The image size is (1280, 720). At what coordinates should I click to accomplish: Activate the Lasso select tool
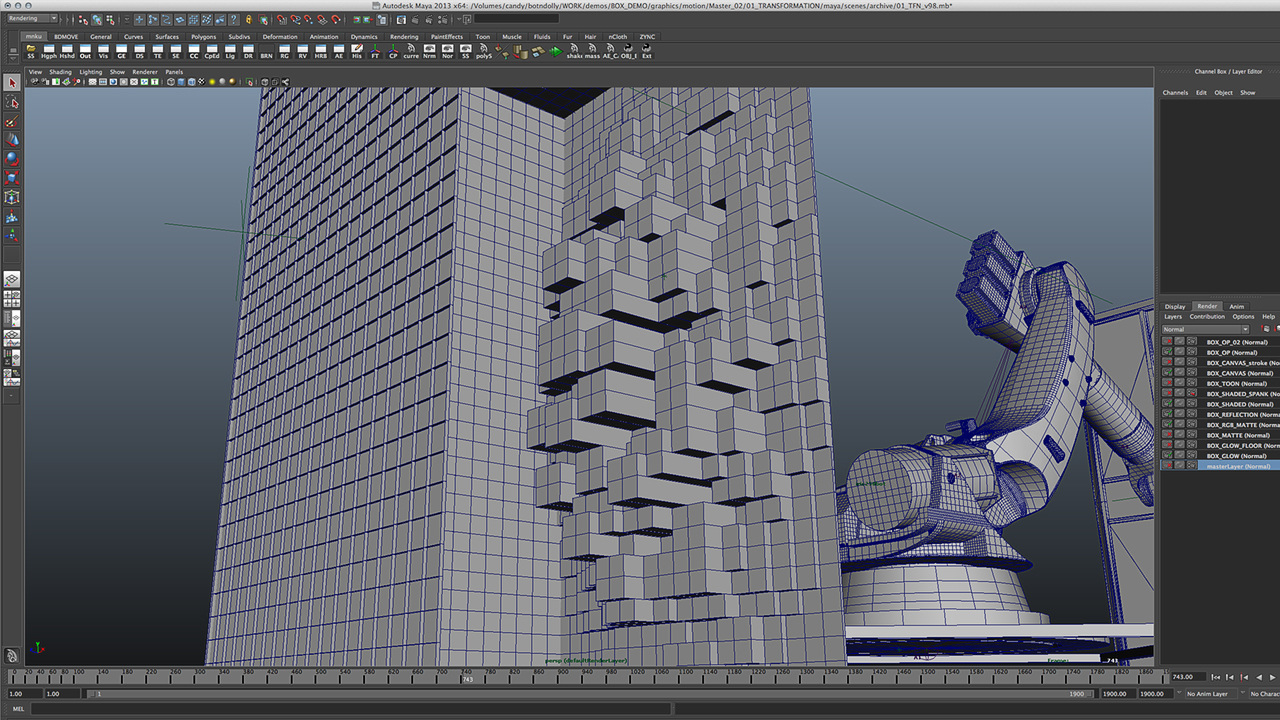point(12,103)
